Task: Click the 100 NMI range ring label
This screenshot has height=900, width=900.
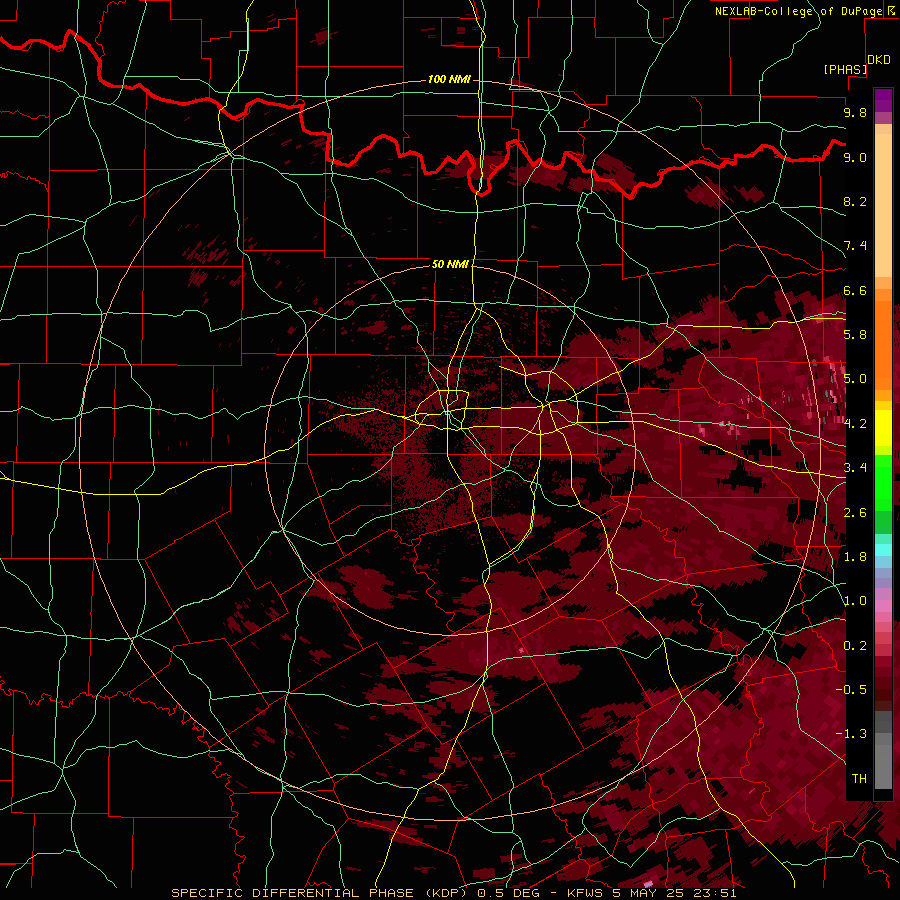Action: [449, 79]
